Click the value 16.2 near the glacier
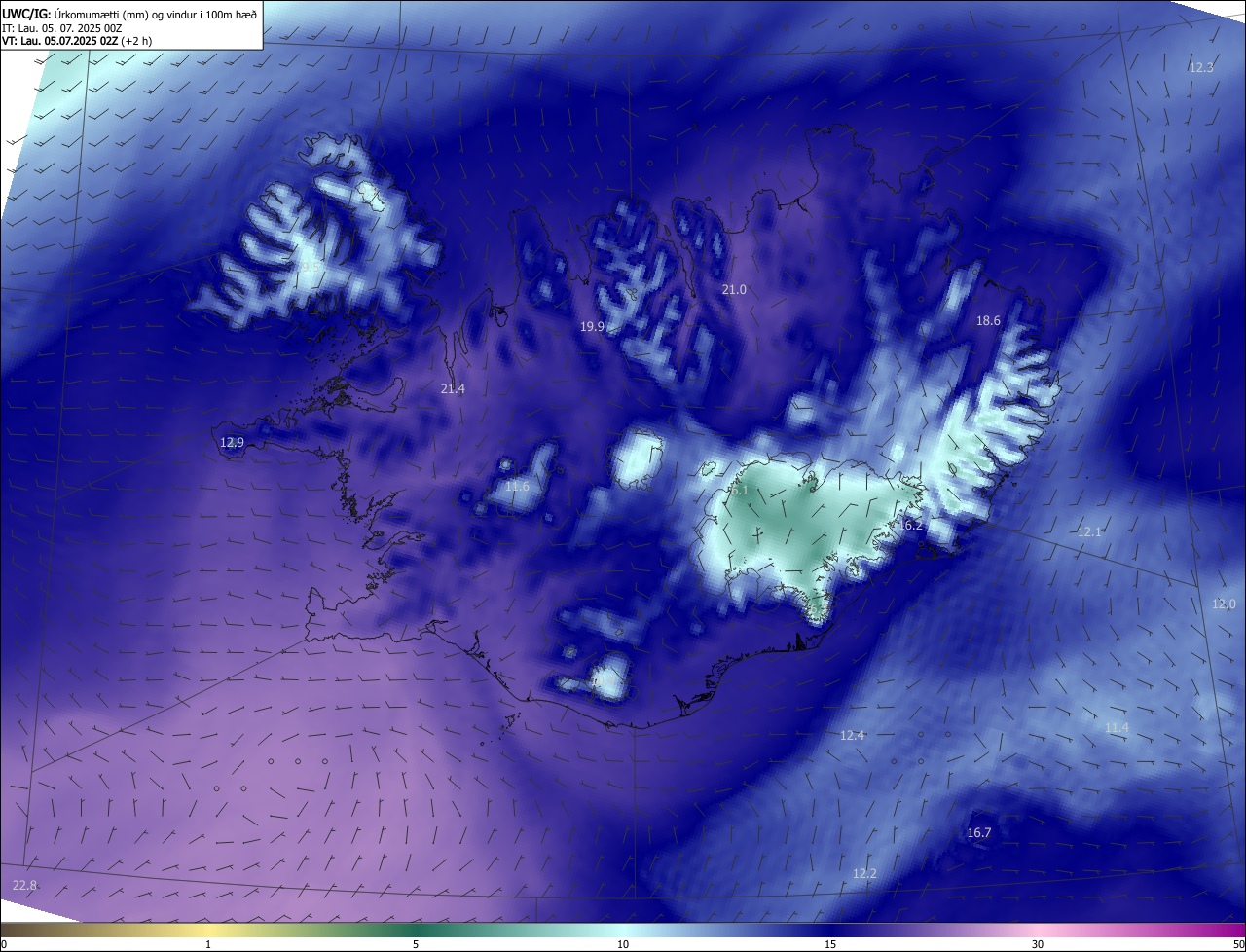 pos(910,526)
